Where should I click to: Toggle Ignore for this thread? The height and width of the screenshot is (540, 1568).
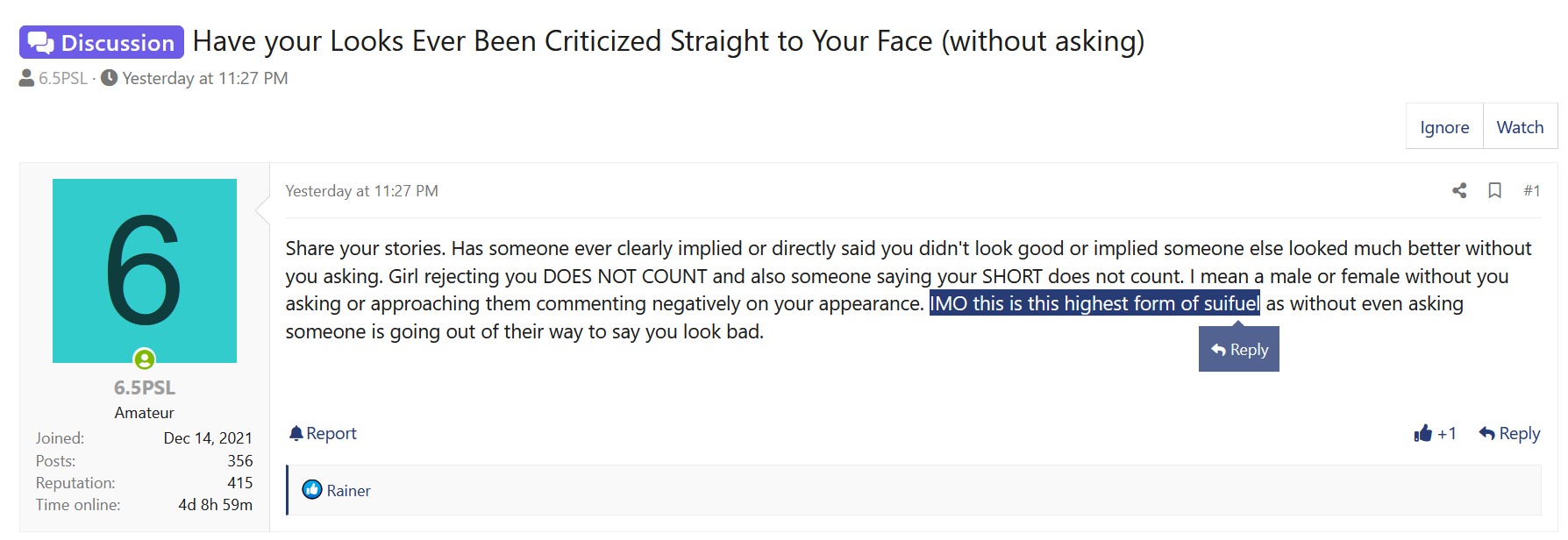(x=1444, y=127)
